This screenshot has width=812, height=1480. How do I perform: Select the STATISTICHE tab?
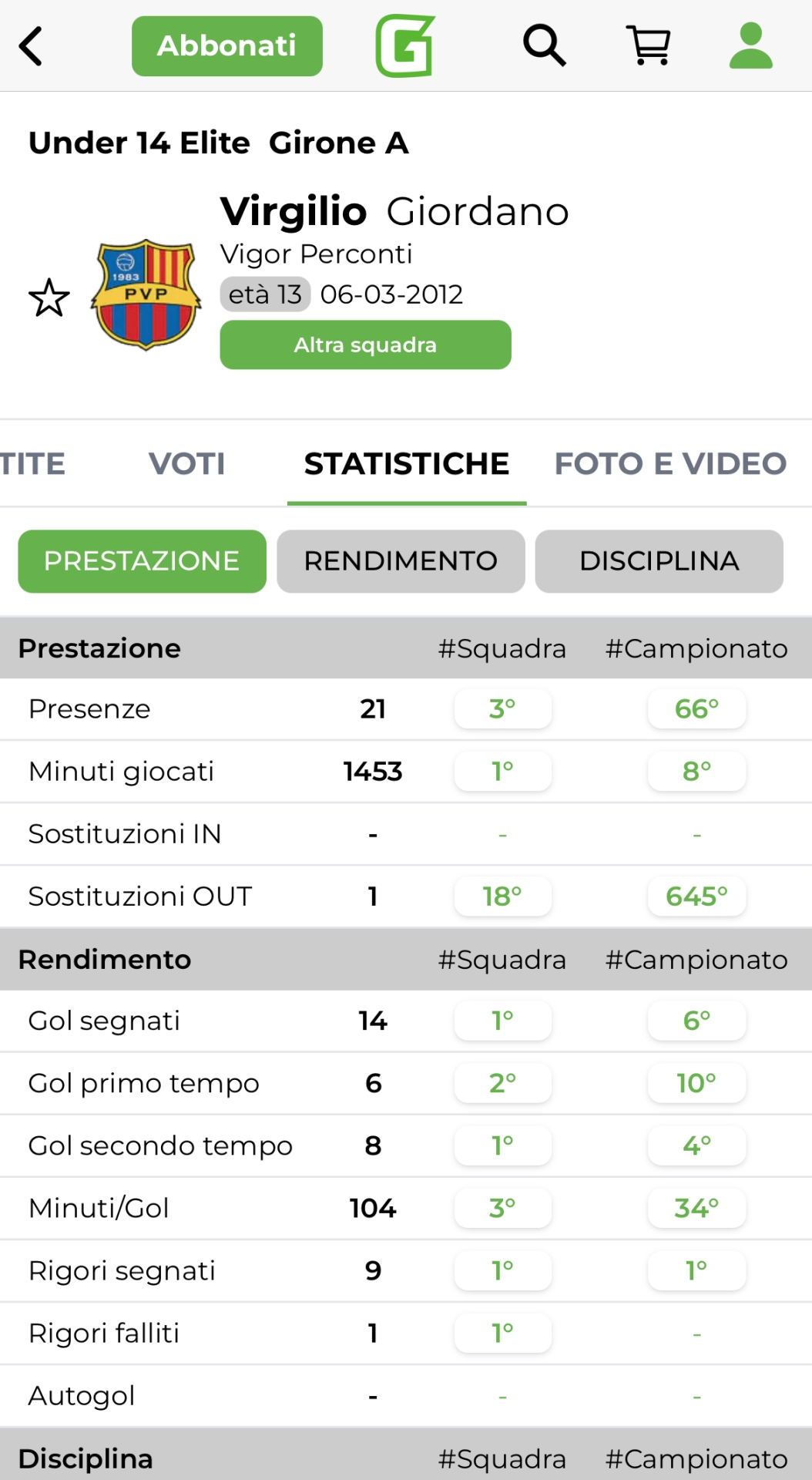point(407,464)
